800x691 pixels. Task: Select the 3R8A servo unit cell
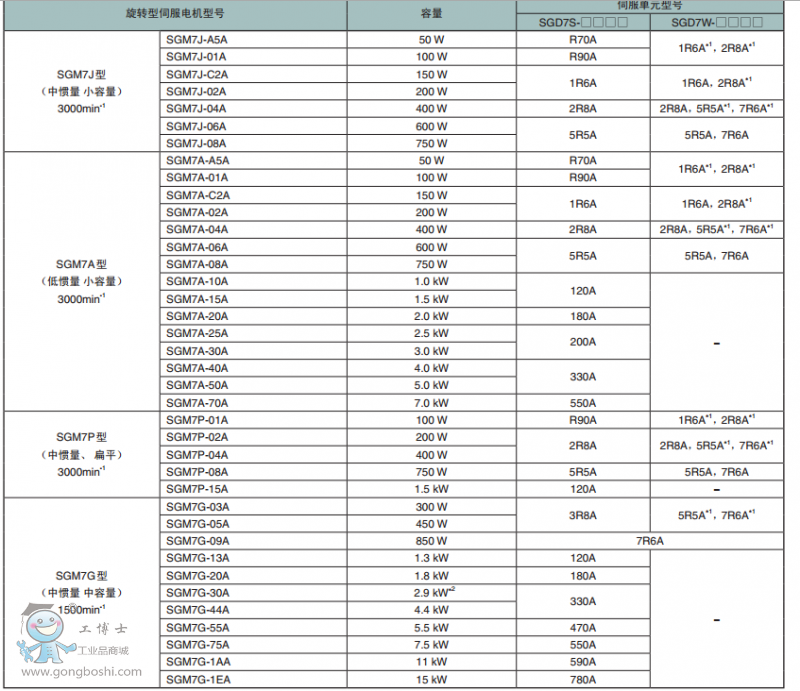(x=582, y=515)
